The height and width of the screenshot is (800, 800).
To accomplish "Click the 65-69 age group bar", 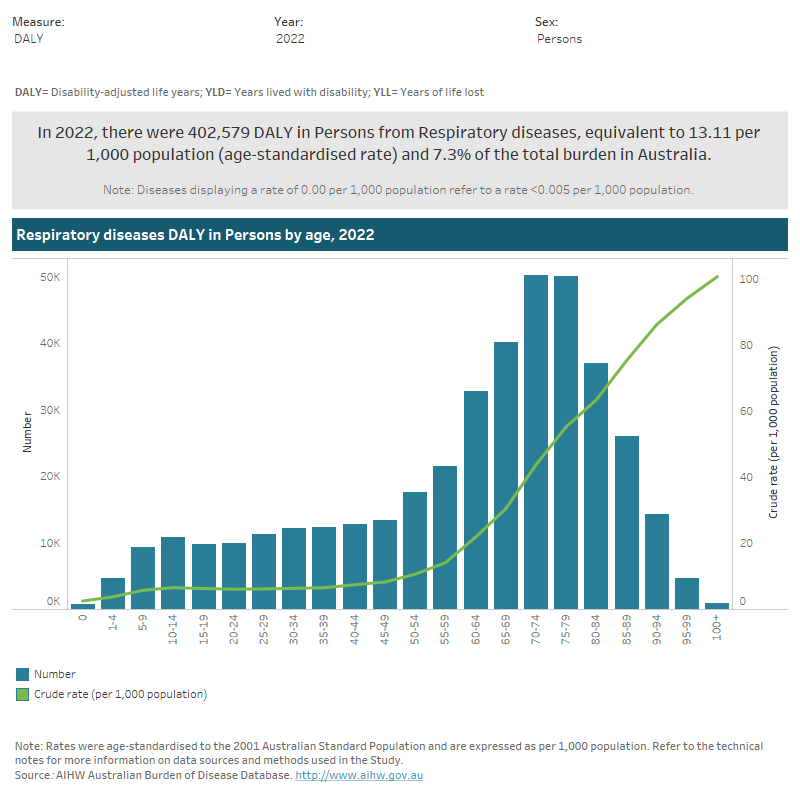I will point(506,475).
